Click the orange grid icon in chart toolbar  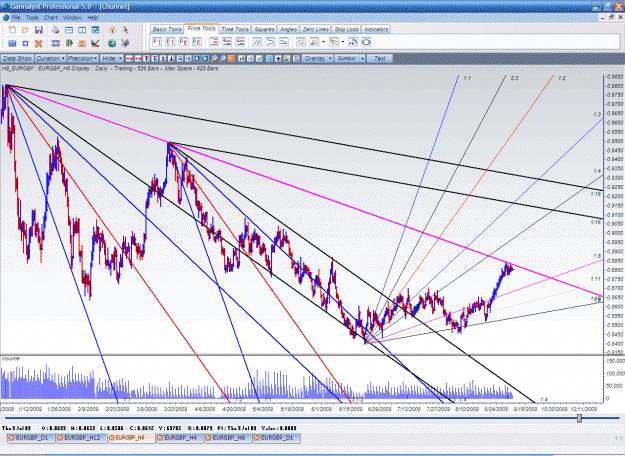231,59
